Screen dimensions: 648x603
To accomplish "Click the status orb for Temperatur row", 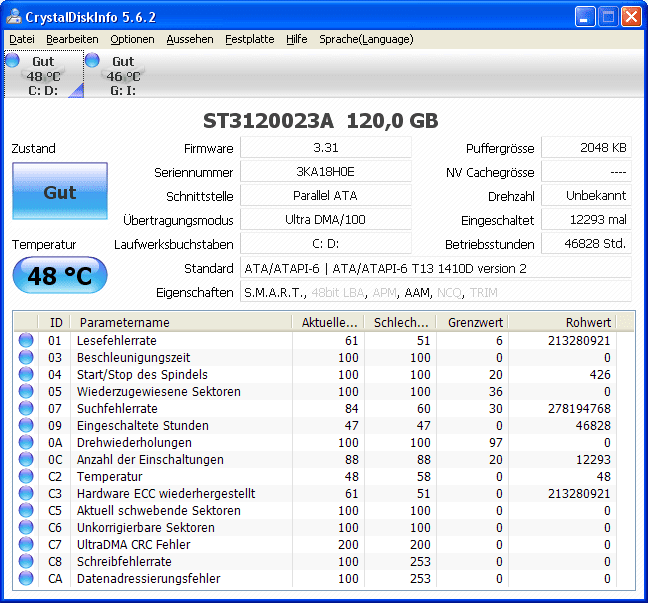I will [26, 476].
